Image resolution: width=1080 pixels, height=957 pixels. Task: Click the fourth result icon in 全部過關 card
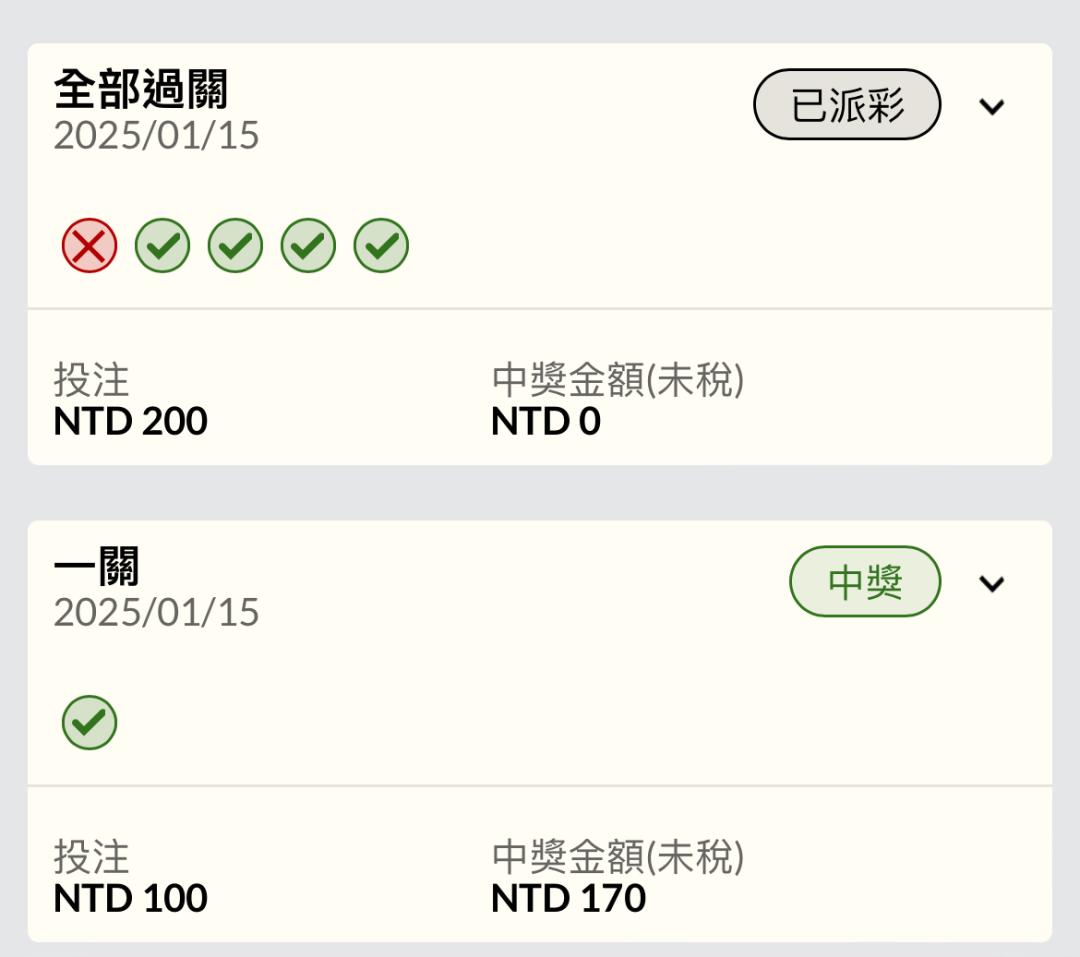click(309, 245)
